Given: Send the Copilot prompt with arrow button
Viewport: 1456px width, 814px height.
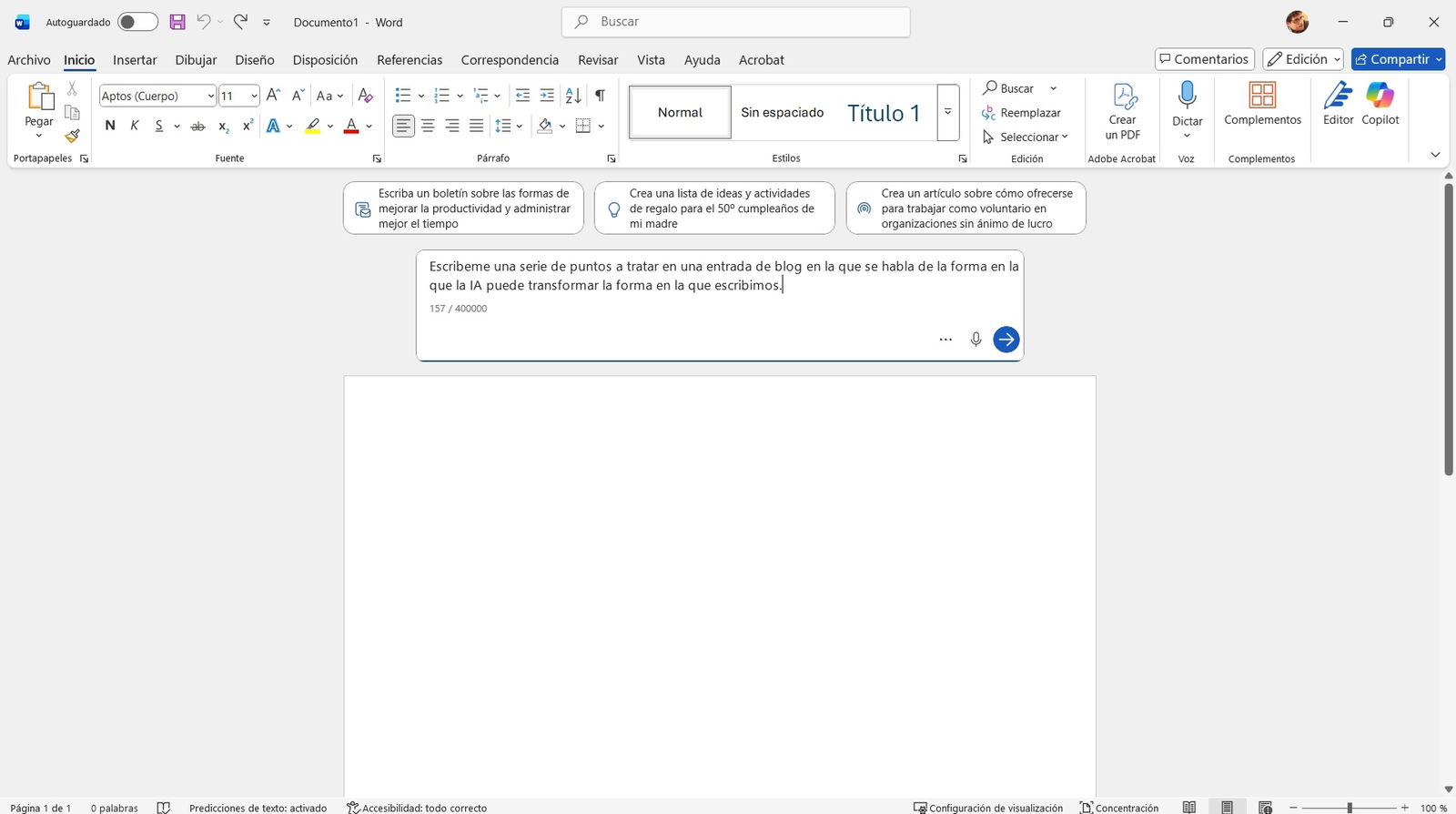Looking at the screenshot, I should click(1006, 340).
